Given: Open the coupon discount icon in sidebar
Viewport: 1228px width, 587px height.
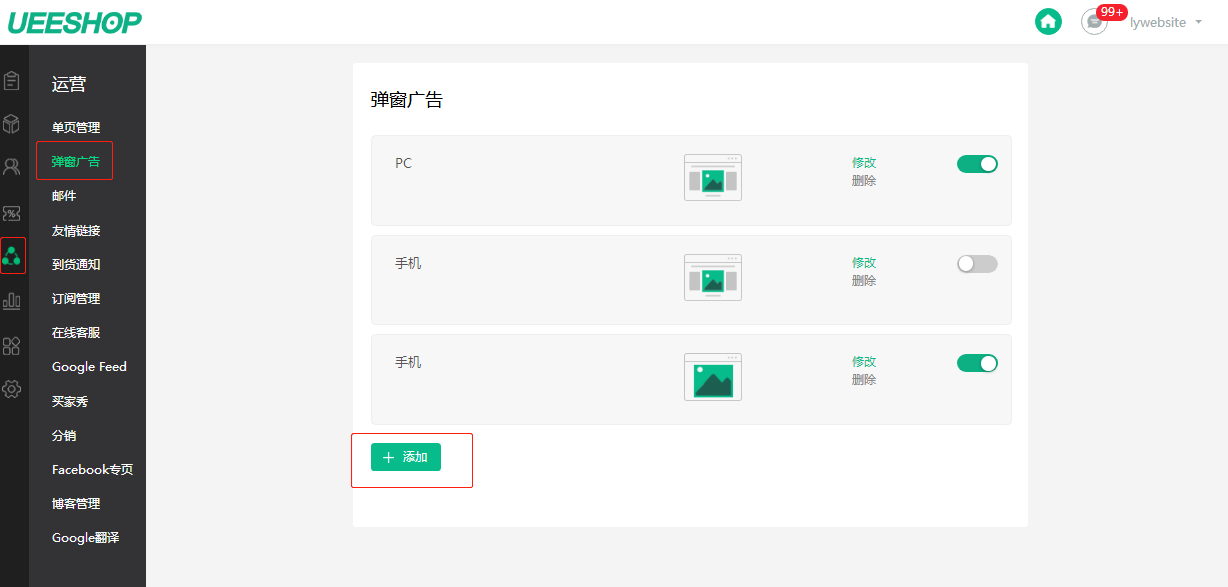Looking at the screenshot, I should click(x=12, y=213).
